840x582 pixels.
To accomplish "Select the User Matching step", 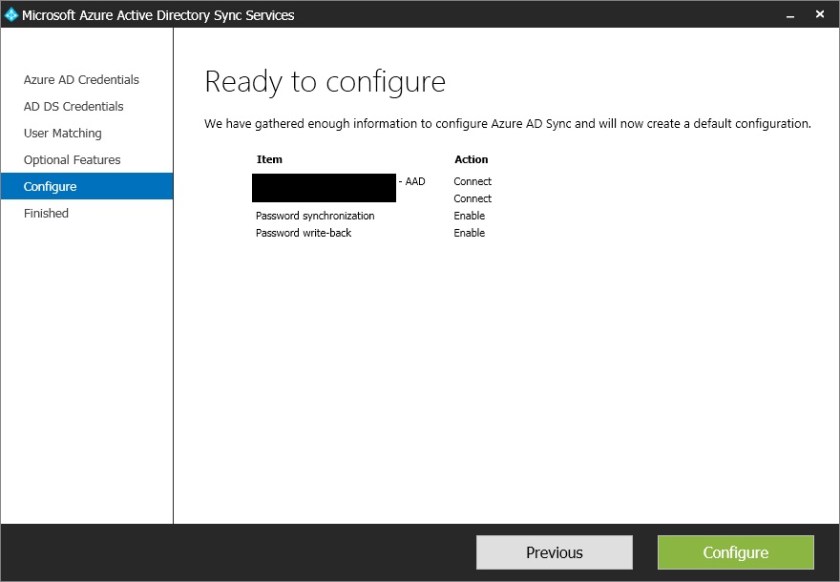I will (x=61, y=133).
